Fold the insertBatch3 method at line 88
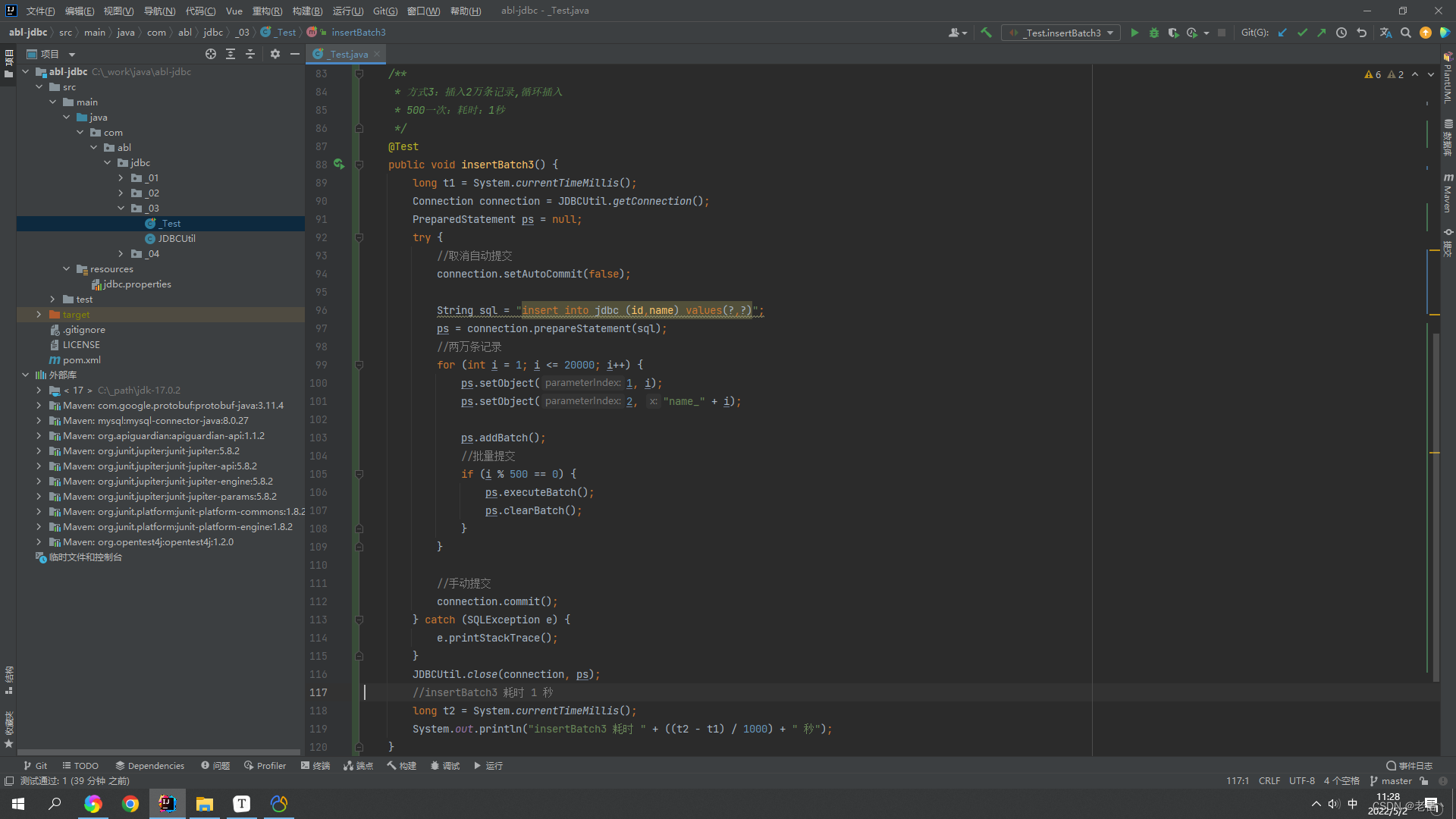The width and height of the screenshot is (1456, 819). 359,165
